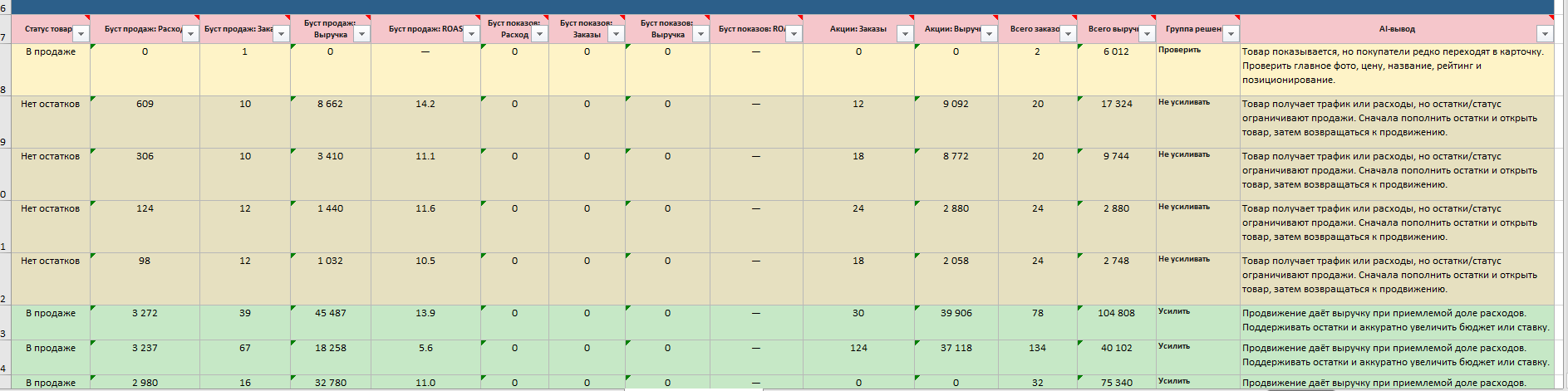Open the Всего заказов filter dropdown

[x=1068, y=34]
